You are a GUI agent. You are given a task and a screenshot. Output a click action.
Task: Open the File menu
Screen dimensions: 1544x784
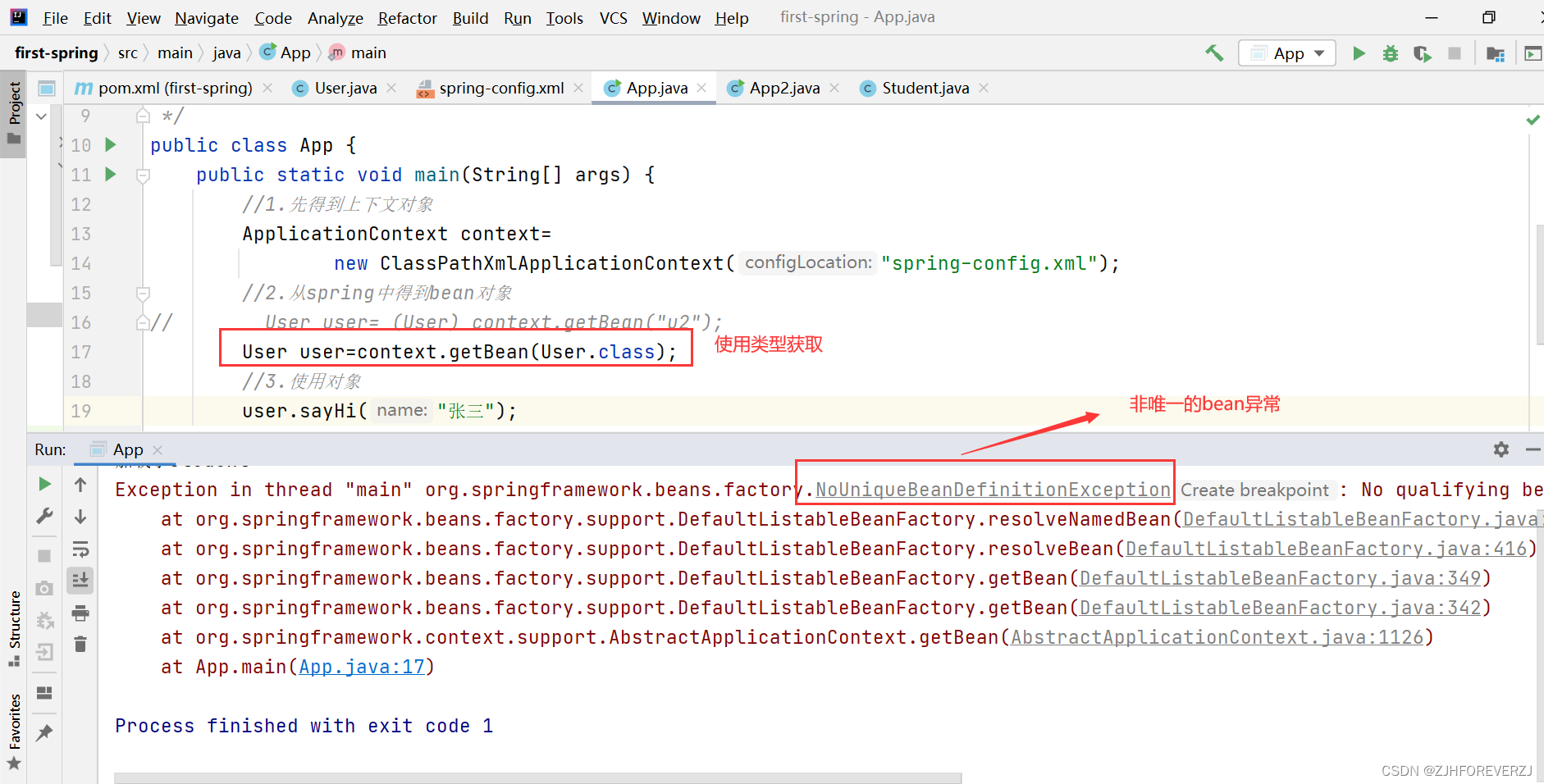tap(55, 18)
